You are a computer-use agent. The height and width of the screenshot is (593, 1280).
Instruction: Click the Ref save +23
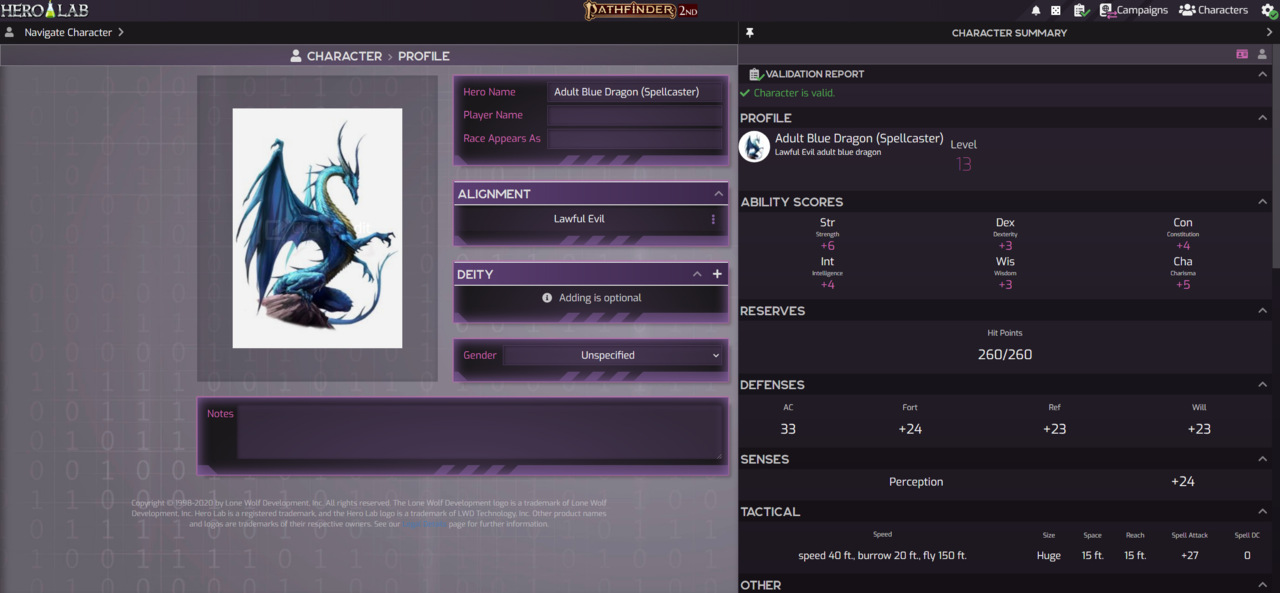(x=1054, y=429)
